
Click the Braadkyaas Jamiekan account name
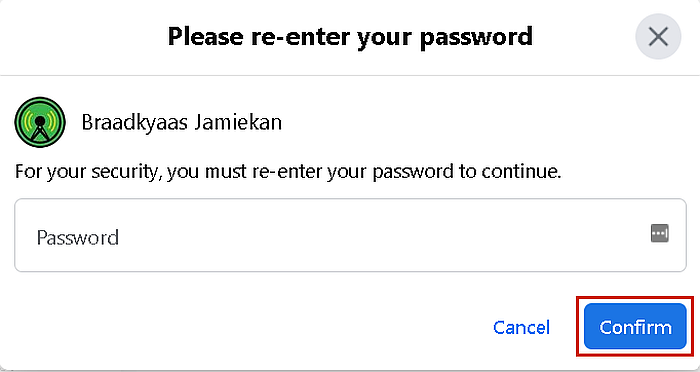pos(181,122)
